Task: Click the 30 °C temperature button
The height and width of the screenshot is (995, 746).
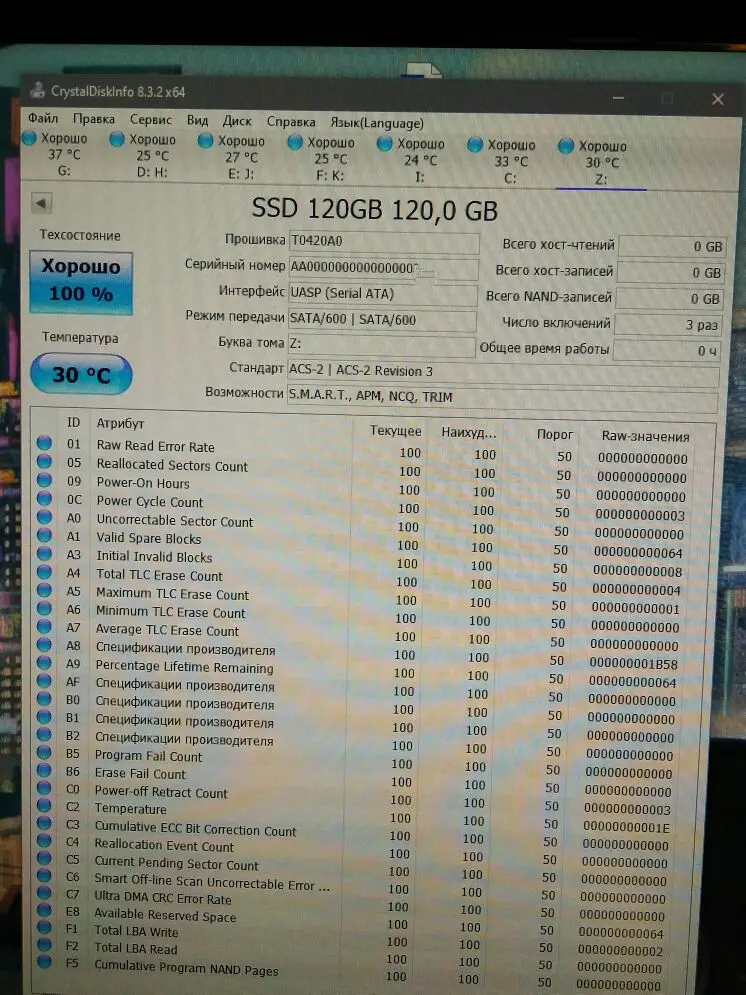Action: point(81,374)
